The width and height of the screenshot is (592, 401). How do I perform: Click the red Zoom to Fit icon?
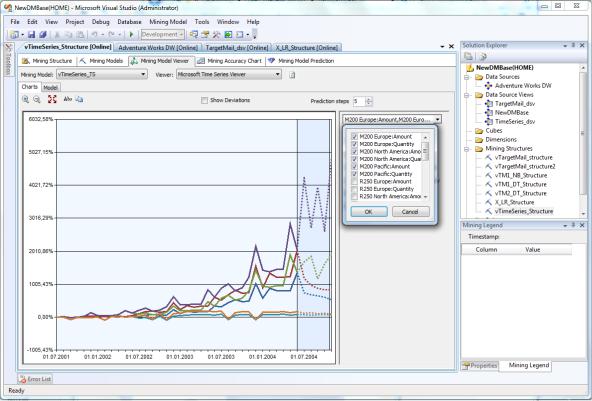click(x=52, y=99)
